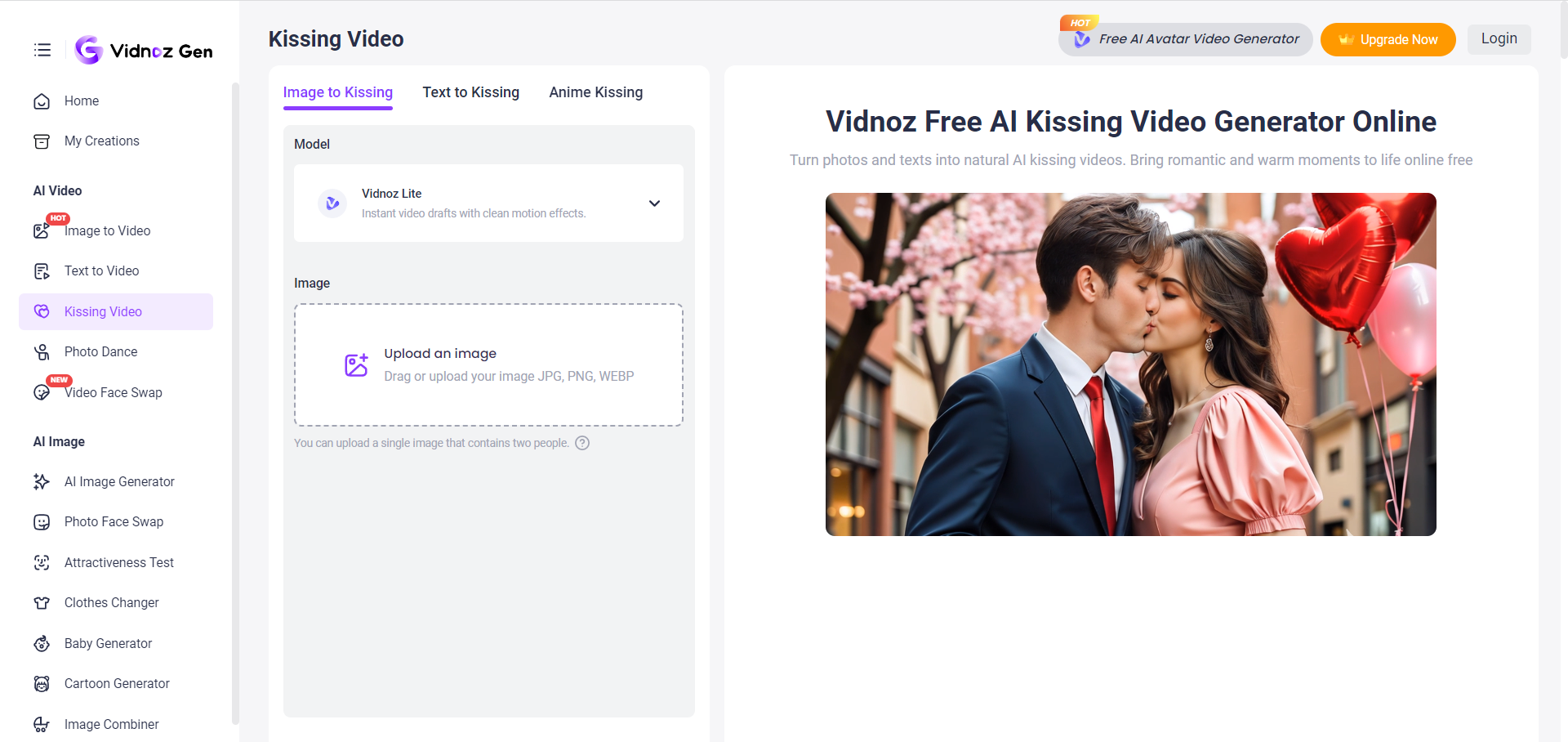Viewport: 1568px width, 742px height.
Task: Toggle the sidebar hamburger menu
Action: [x=42, y=51]
